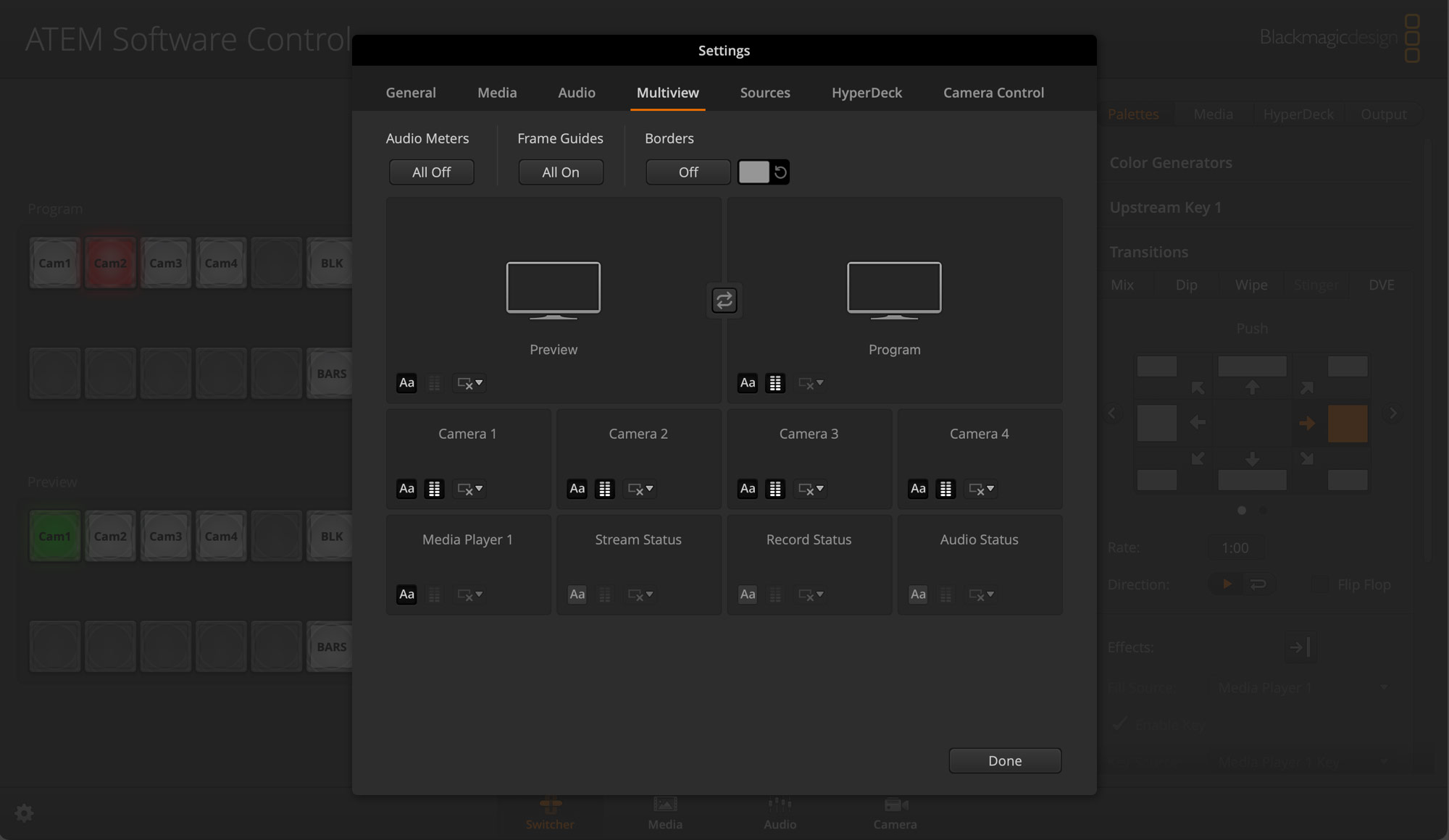Click the transition Rate field showing 1:00
Viewport: 1449px width, 840px height.
point(1236,547)
